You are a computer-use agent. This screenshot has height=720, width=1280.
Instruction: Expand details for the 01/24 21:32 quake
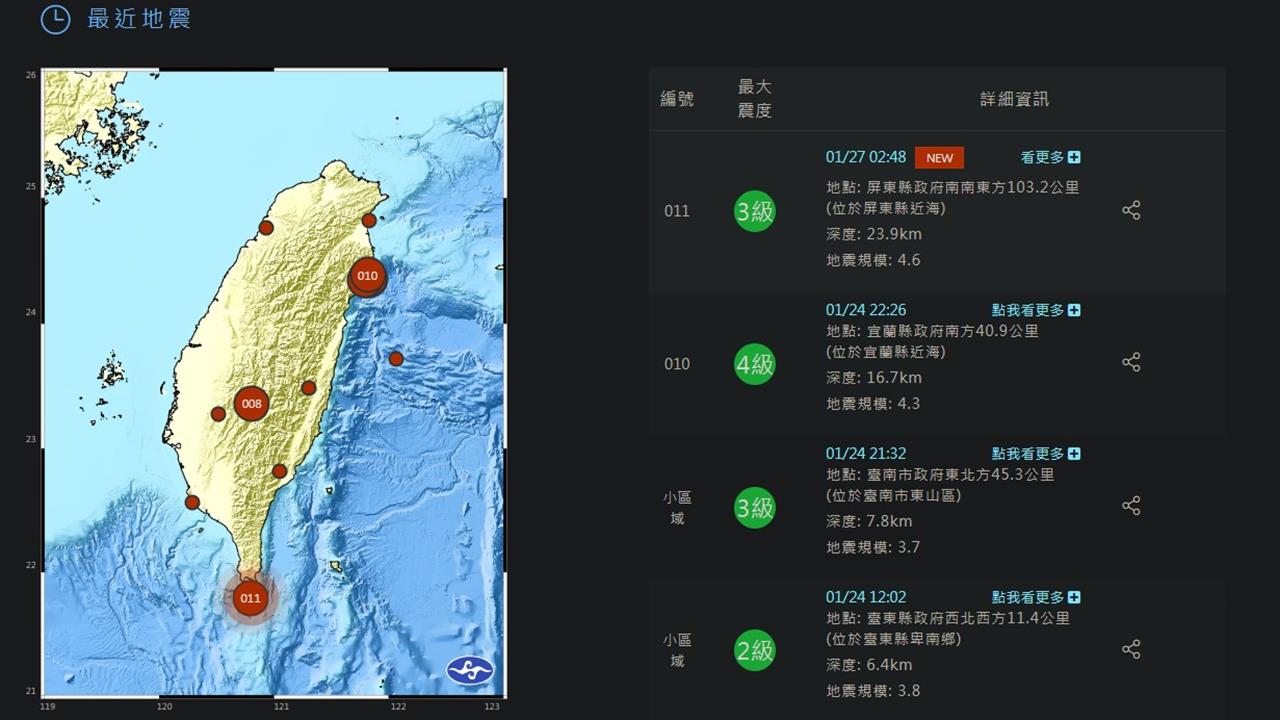1032,453
